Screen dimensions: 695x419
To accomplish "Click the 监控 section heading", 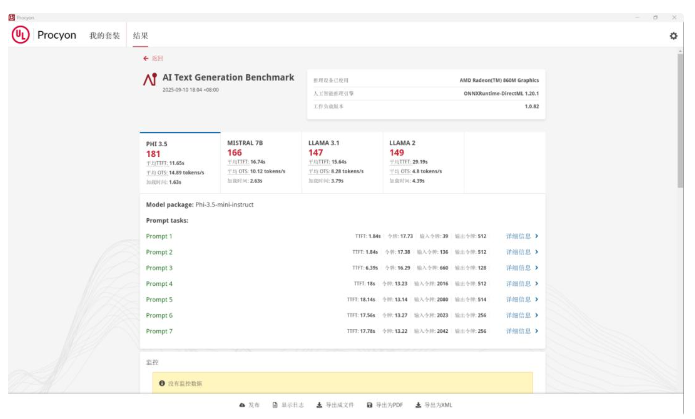I will [152, 362].
